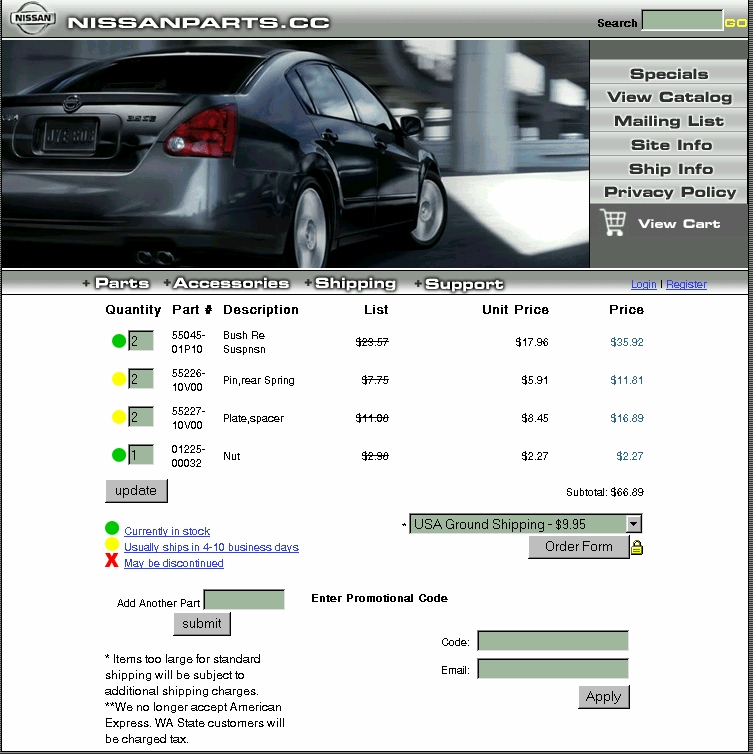Click green stock dot for Nut

click(118, 455)
